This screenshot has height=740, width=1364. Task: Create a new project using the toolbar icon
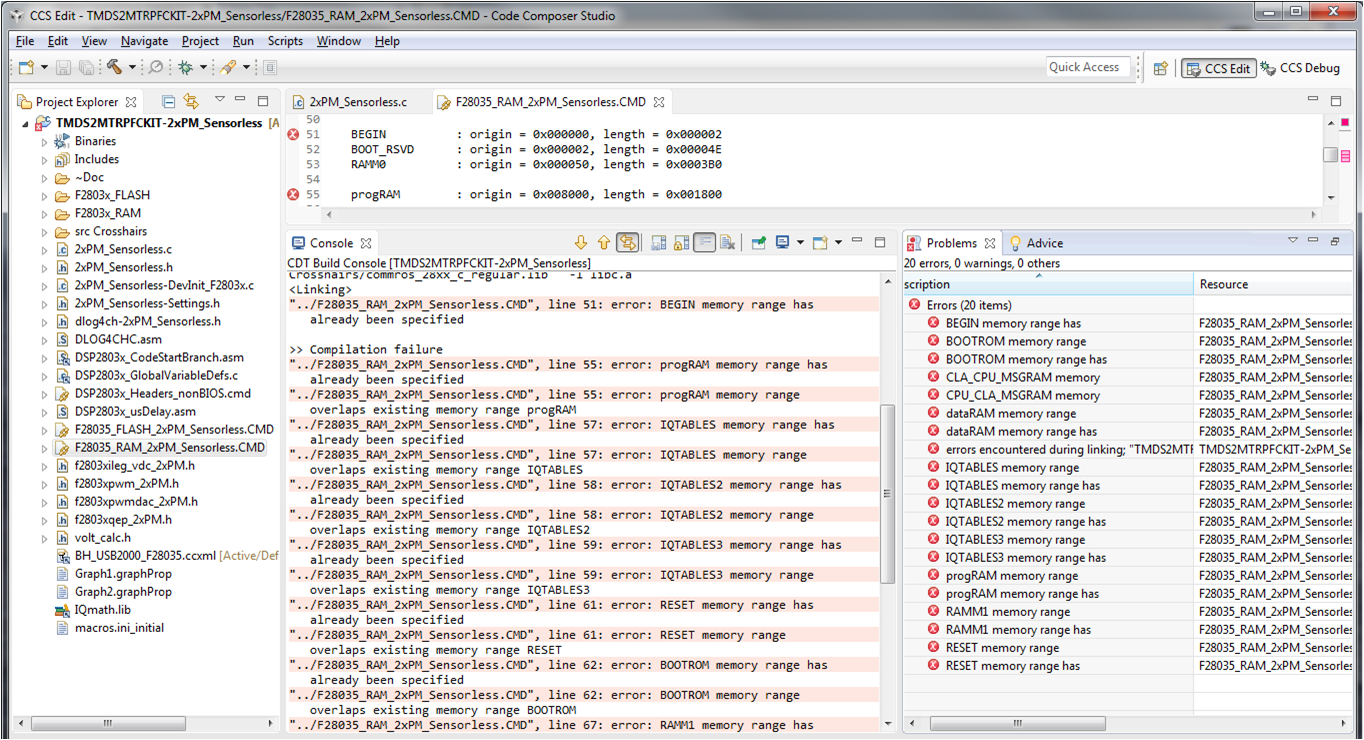26,67
